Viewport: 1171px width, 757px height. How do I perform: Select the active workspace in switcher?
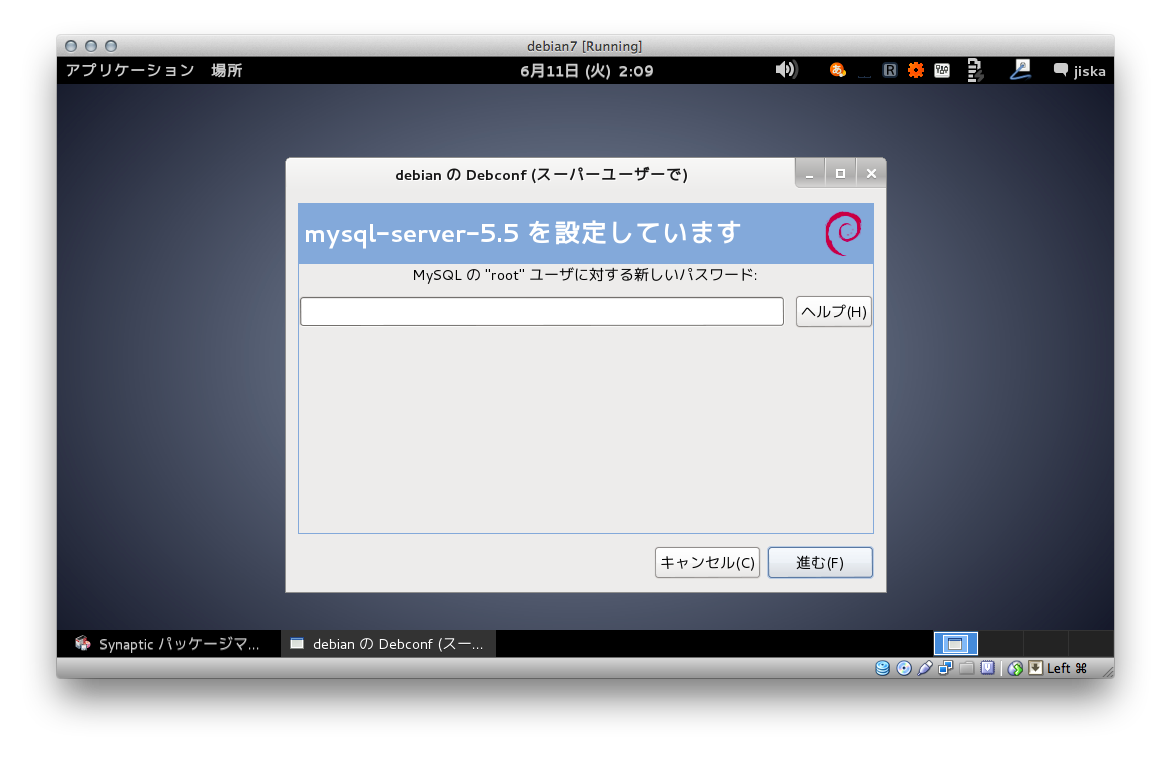(x=956, y=644)
